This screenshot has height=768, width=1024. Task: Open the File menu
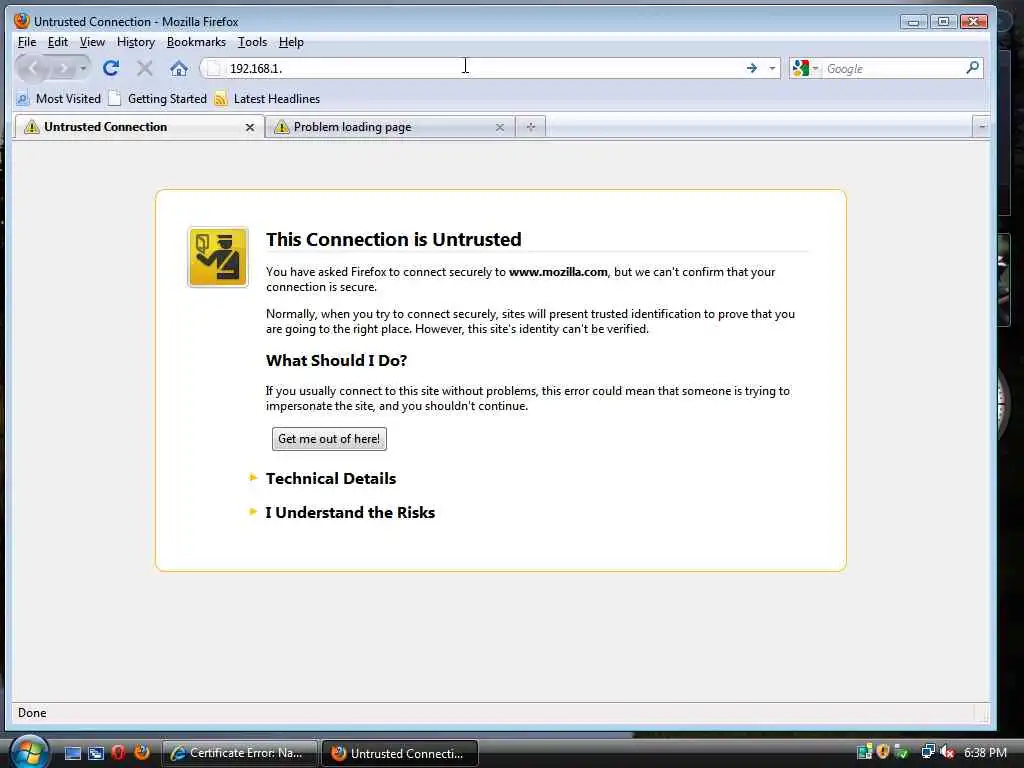(27, 42)
